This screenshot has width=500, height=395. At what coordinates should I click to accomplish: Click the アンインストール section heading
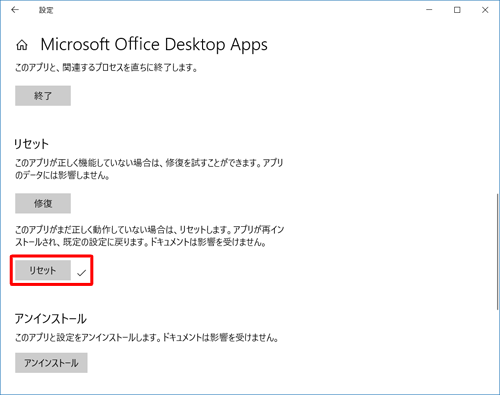51,319
